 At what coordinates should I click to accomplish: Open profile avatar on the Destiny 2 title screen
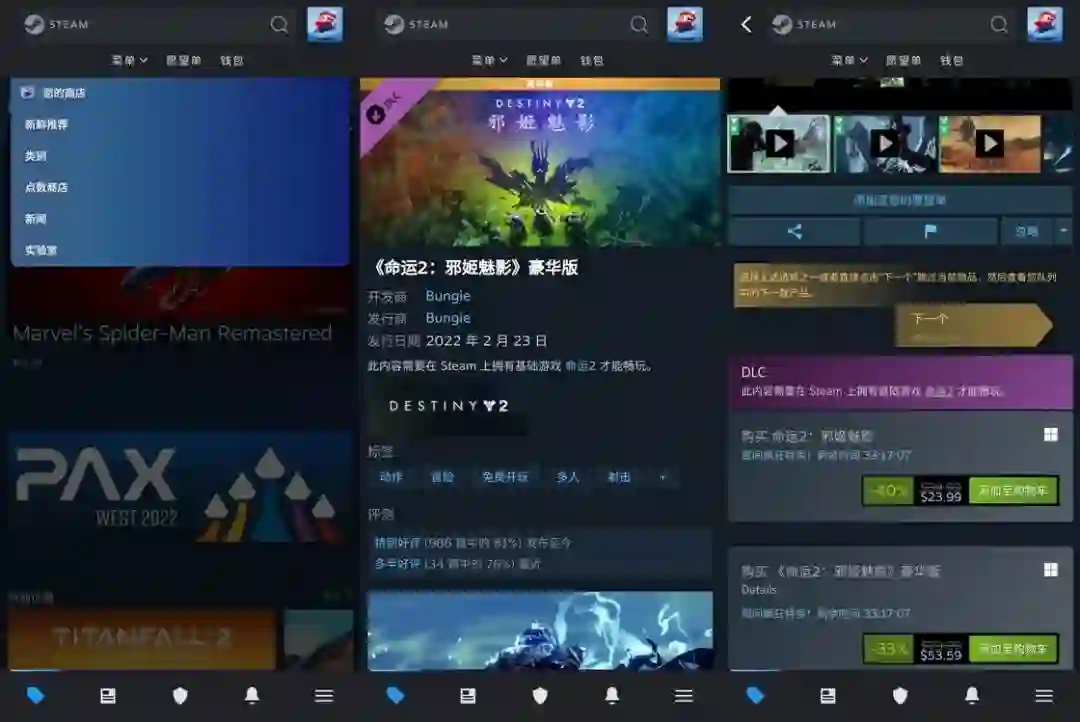pos(685,24)
